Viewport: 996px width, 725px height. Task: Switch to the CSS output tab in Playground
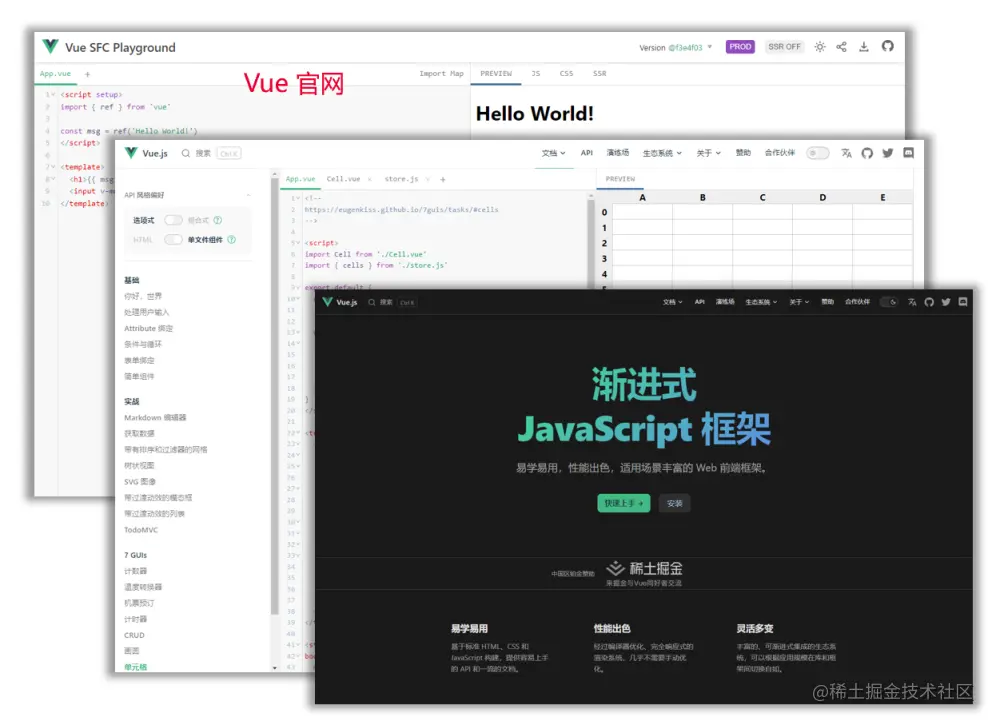pyautogui.click(x=566, y=74)
